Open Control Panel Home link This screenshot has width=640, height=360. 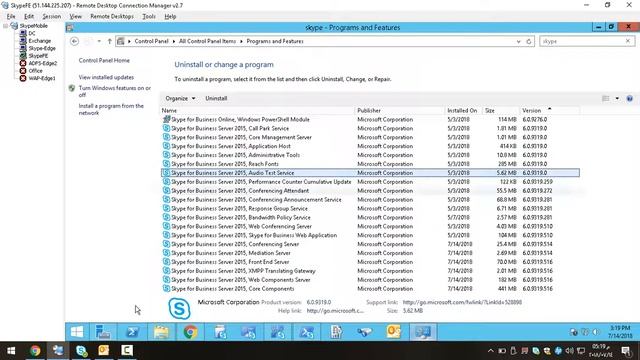(x=104, y=60)
